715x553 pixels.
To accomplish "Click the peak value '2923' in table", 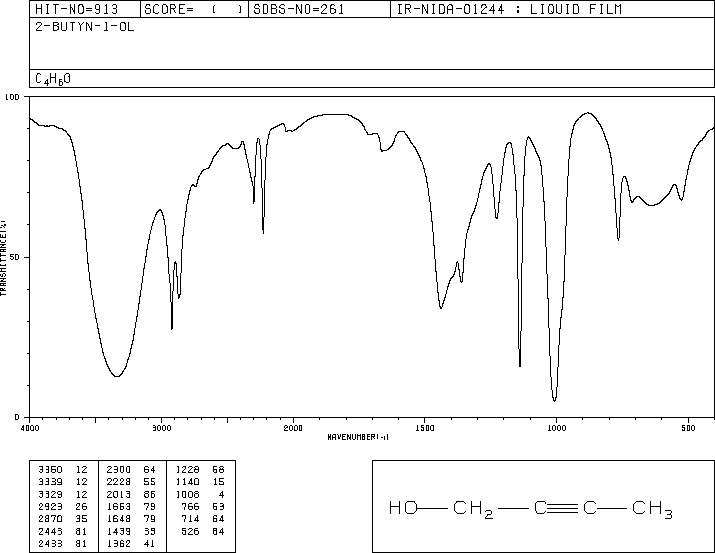I will (51, 506).
